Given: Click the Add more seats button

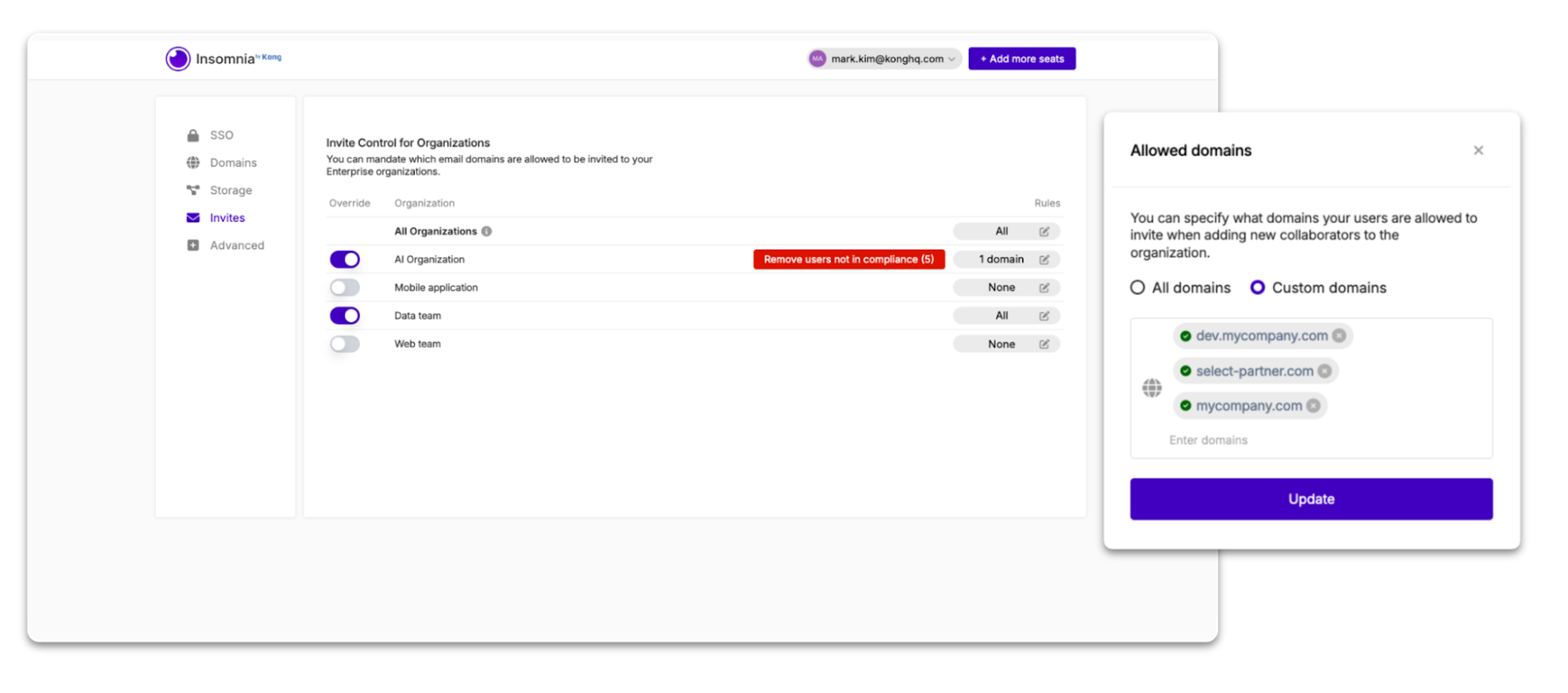Looking at the screenshot, I should pyautogui.click(x=1022, y=59).
